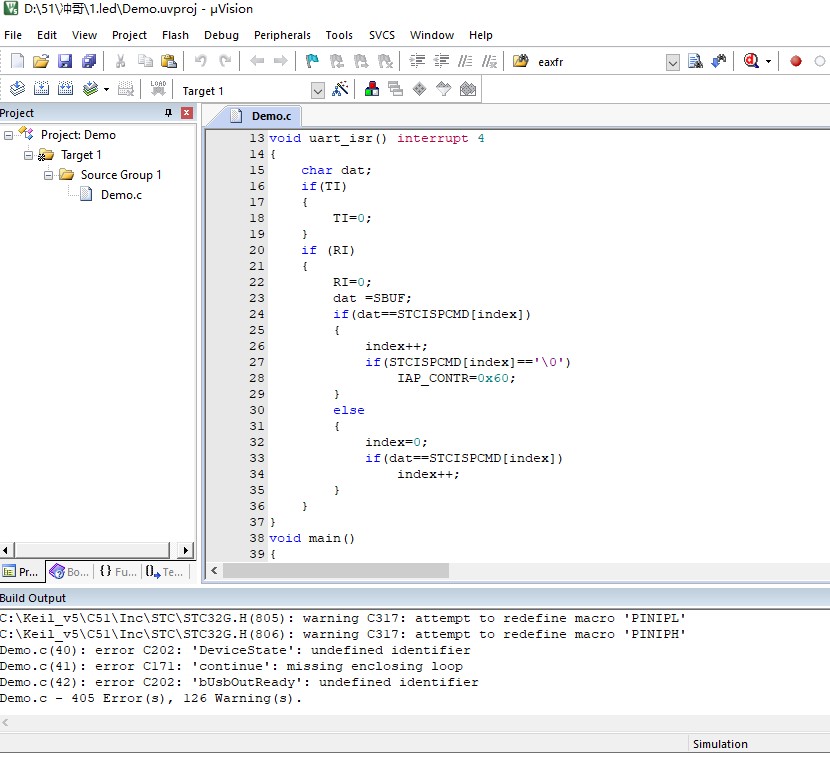Collapse the 'Source Group 1' node

[x=48, y=175]
